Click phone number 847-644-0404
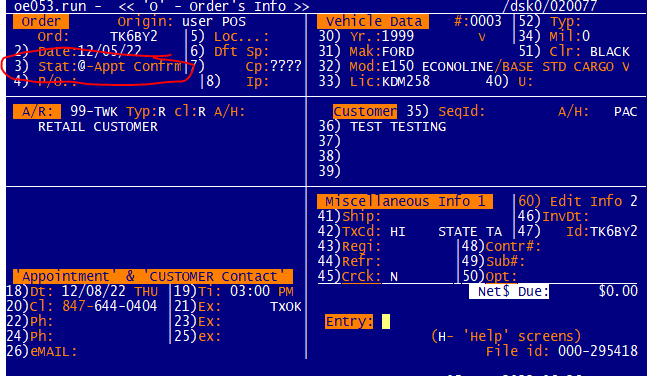Image resolution: width=648 pixels, height=376 pixels. (110, 307)
